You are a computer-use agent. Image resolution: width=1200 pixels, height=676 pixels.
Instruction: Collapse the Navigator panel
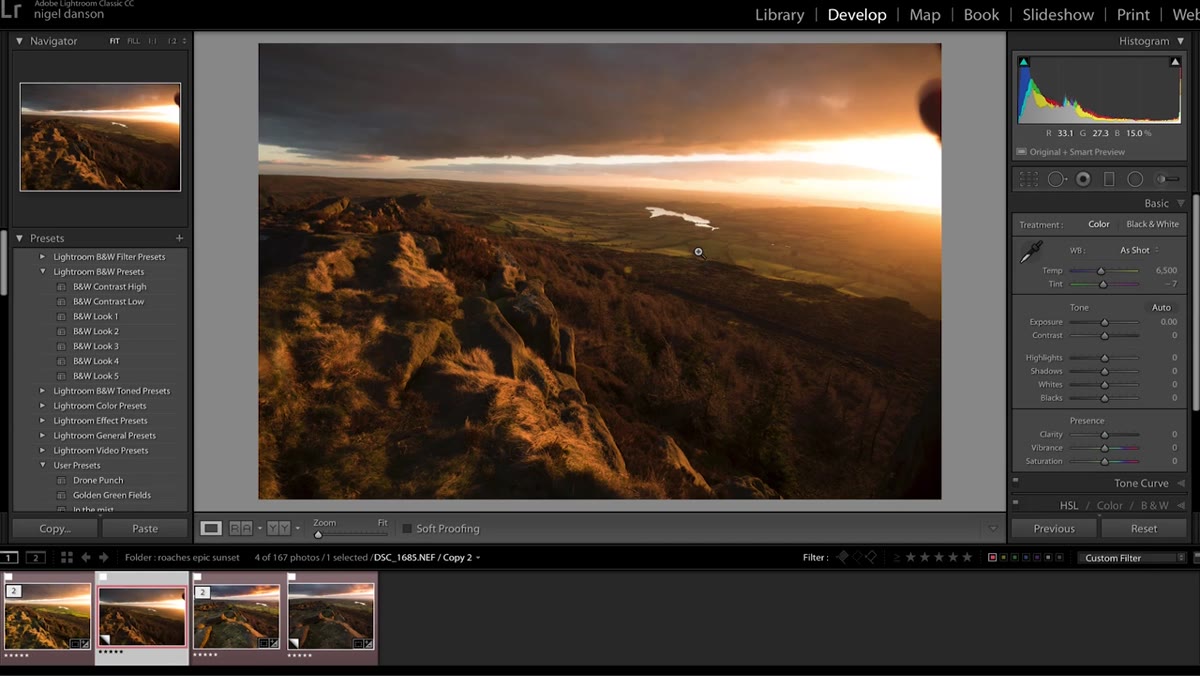(19, 41)
